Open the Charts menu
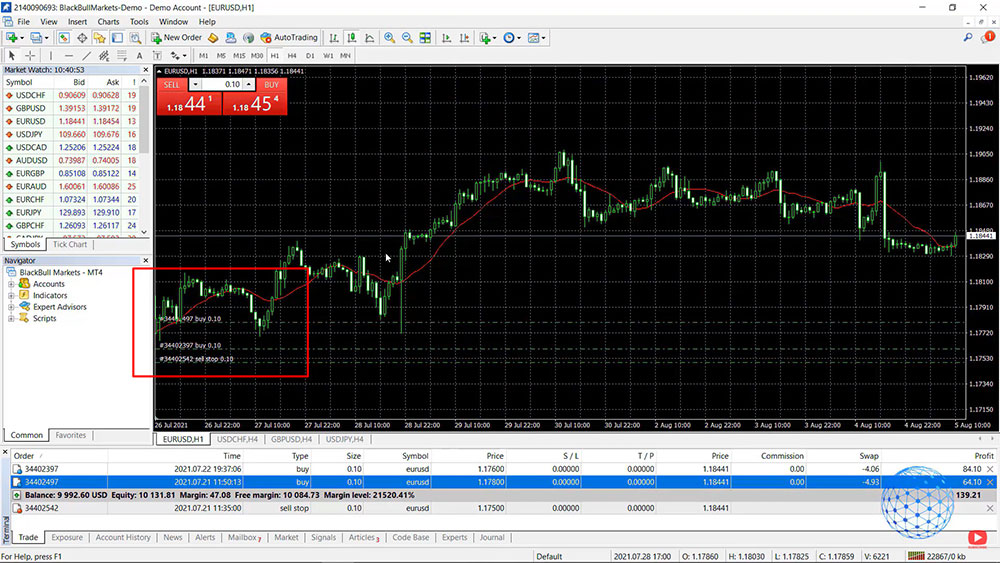The height and width of the screenshot is (563, 1000). [x=108, y=22]
